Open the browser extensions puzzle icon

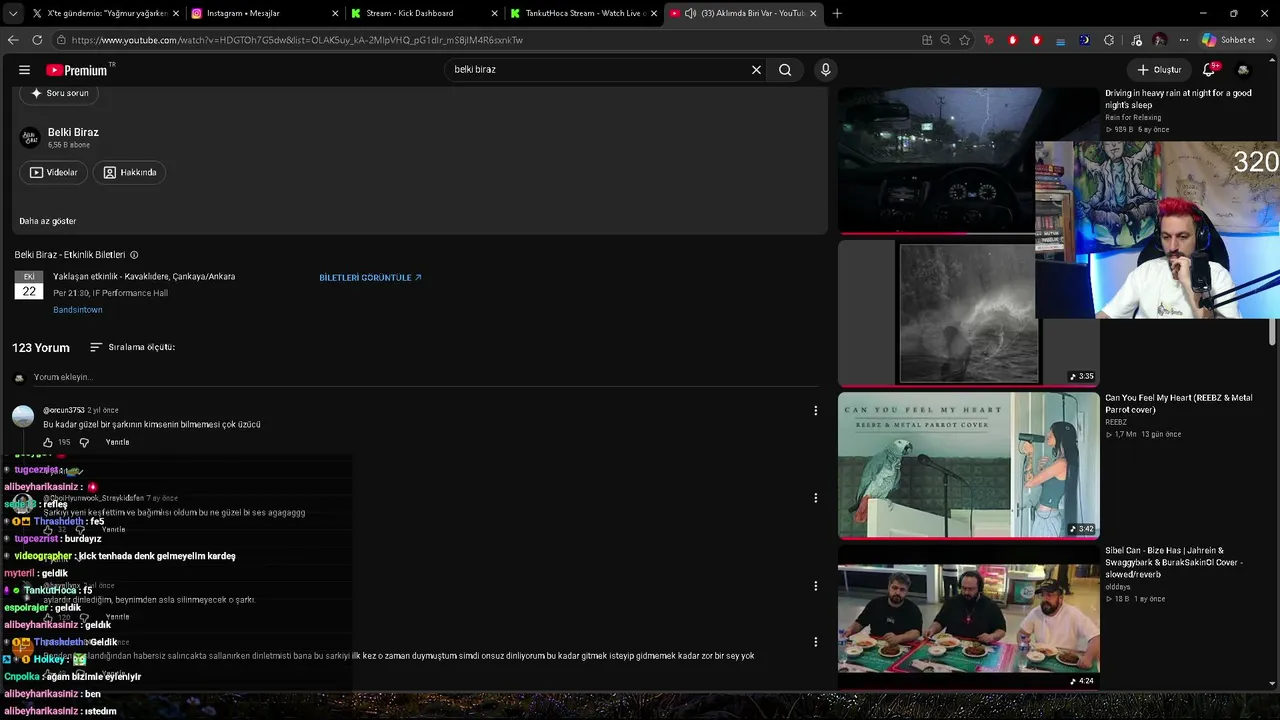tap(1109, 40)
